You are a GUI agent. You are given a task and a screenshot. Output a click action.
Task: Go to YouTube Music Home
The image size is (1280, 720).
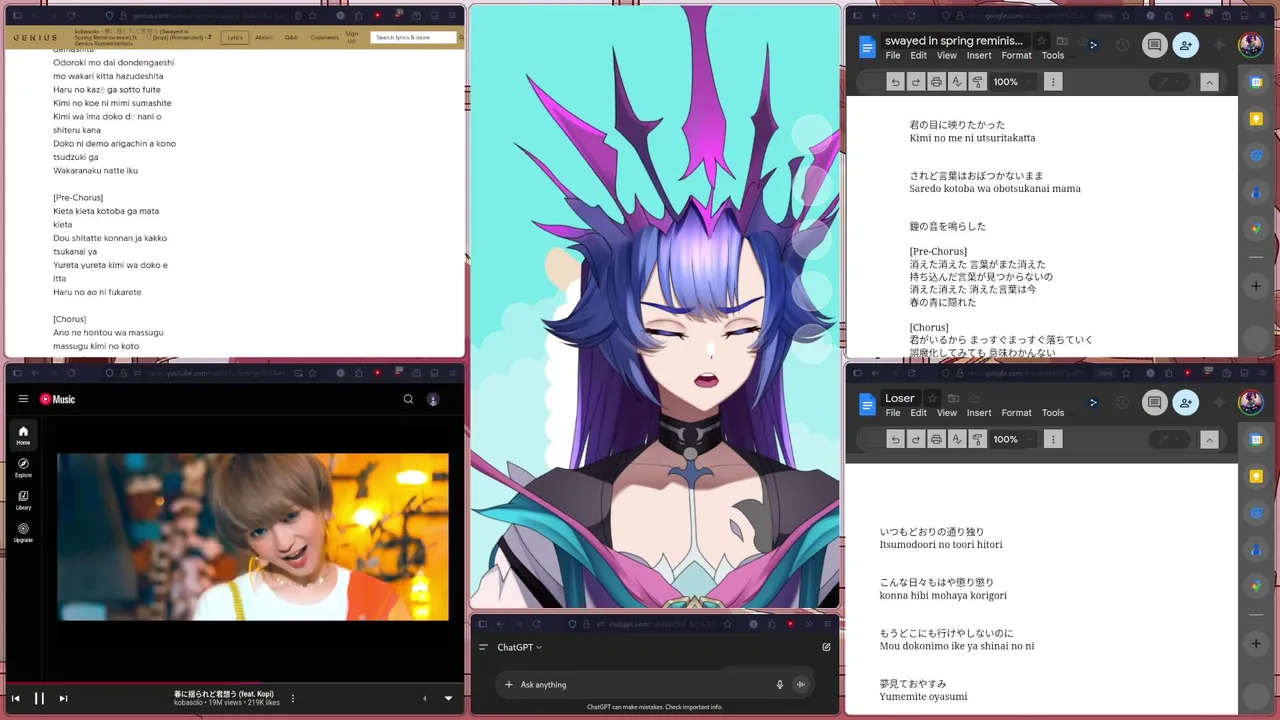[x=23, y=435]
